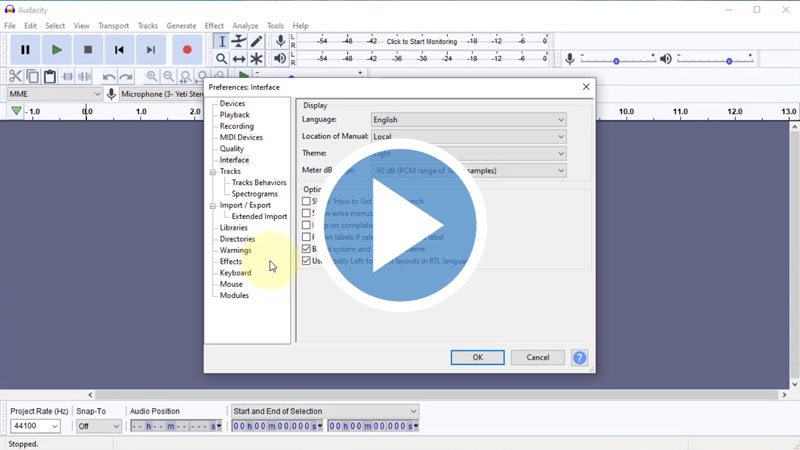Open the Analyze menu

[x=245, y=26]
